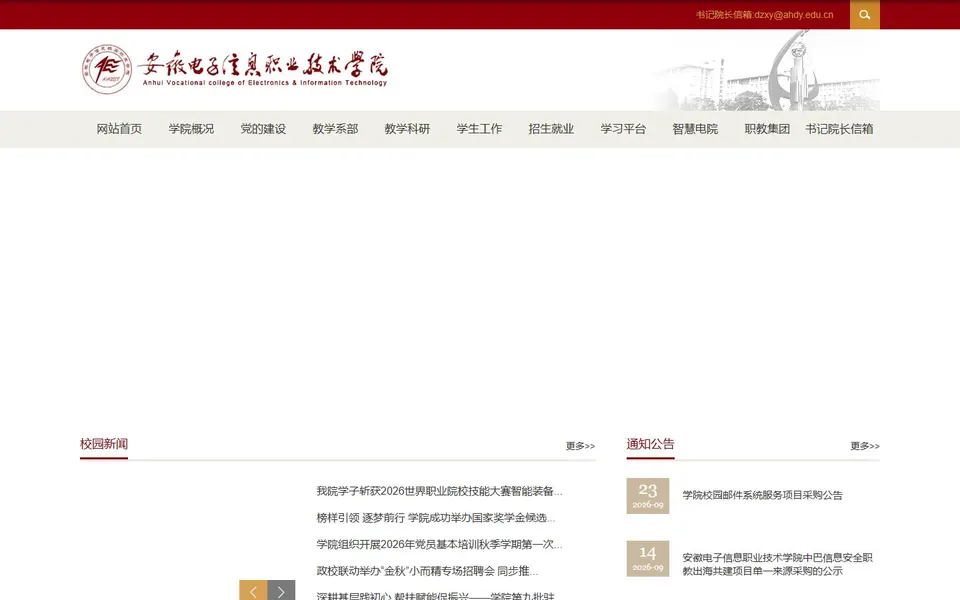Open 学生工作 navigation menu

pyautogui.click(x=479, y=129)
